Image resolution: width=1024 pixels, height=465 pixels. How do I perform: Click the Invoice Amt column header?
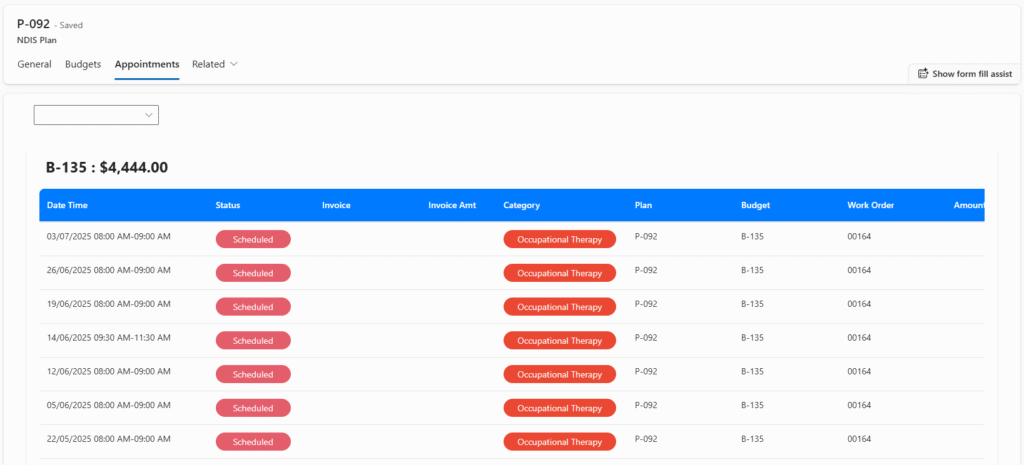(x=452, y=205)
